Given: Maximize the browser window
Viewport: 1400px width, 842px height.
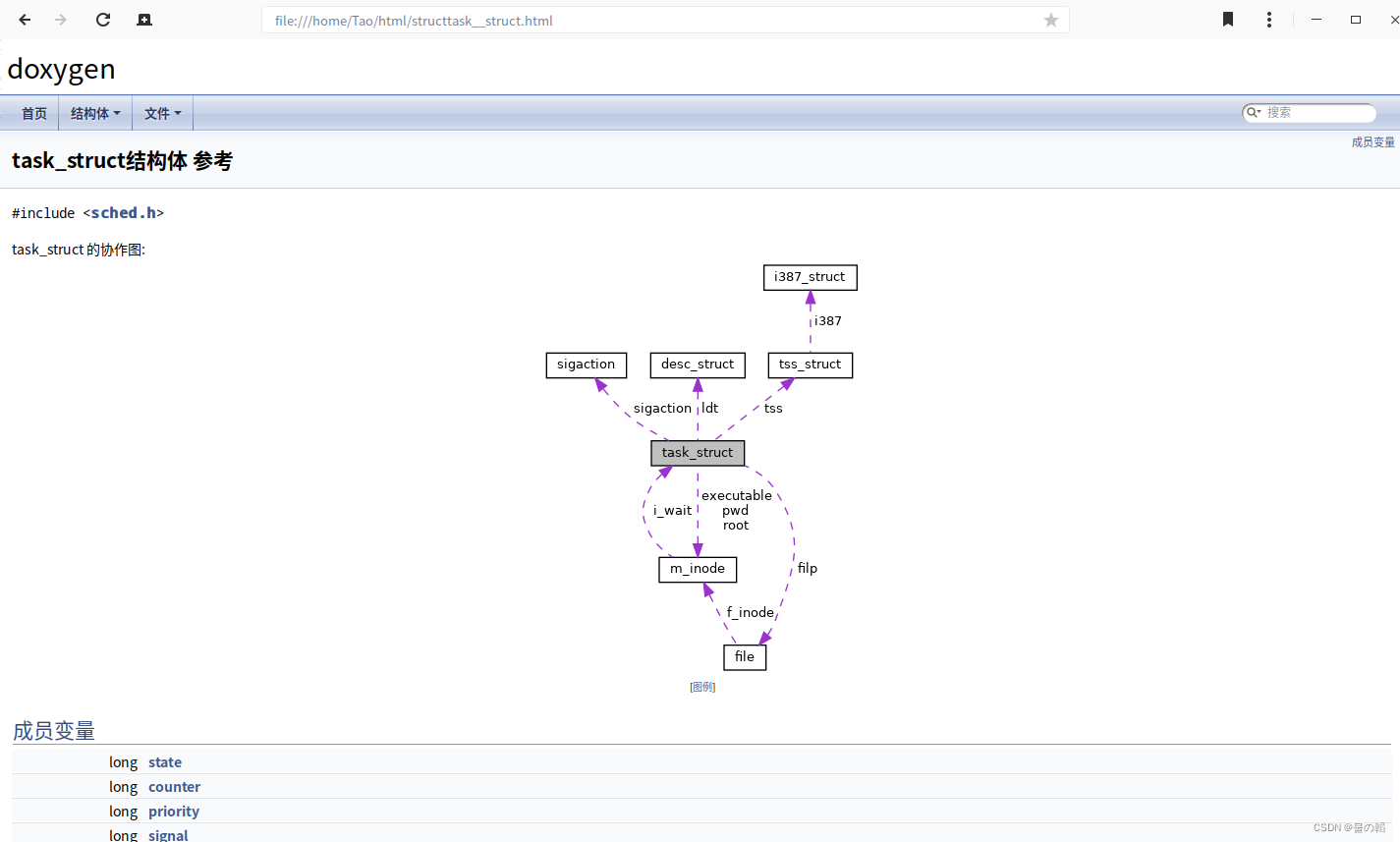Looking at the screenshot, I should pos(1356,20).
